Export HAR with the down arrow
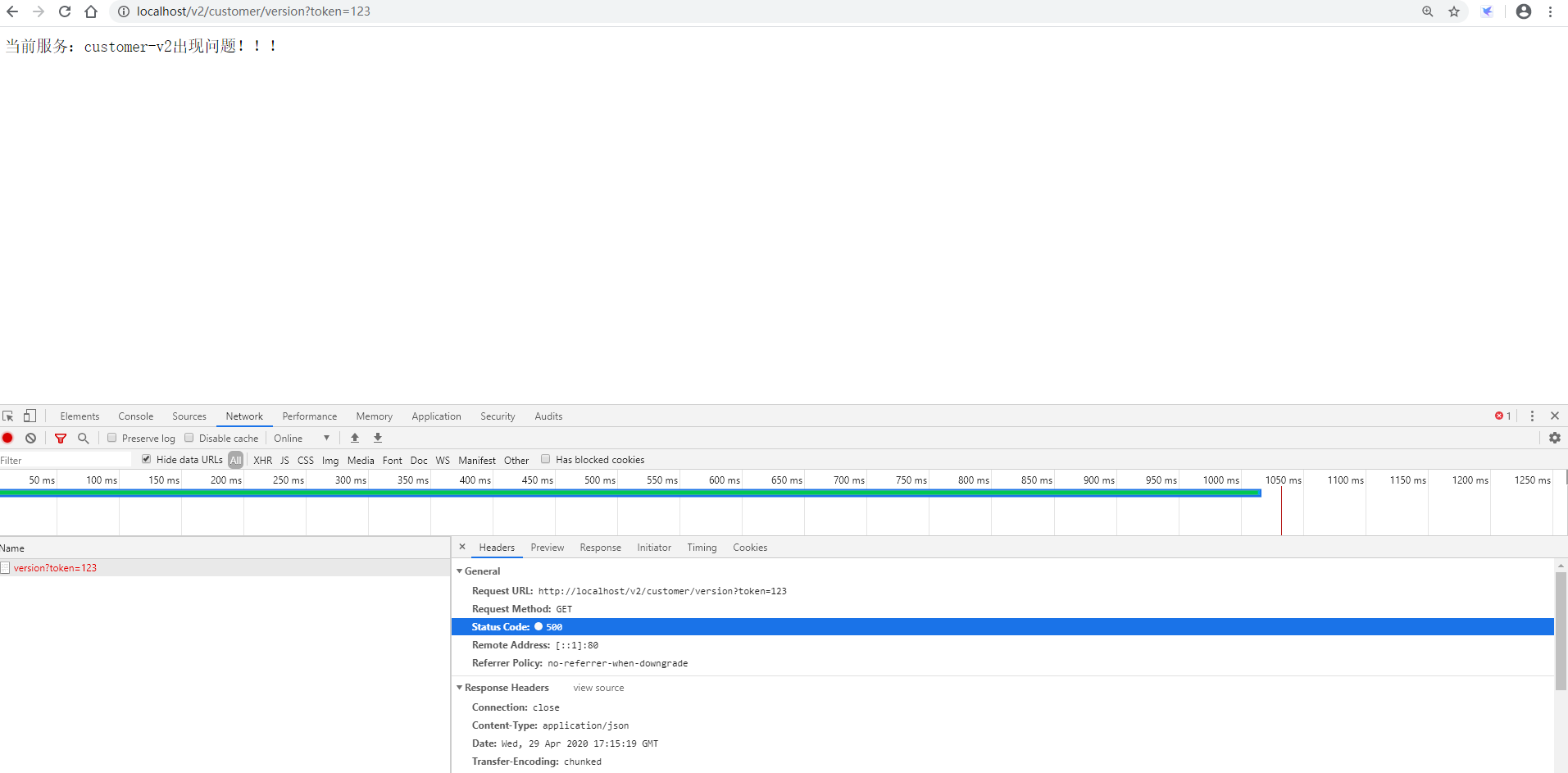Image resolution: width=1568 pixels, height=773 pixels. (x=378, y=439)
